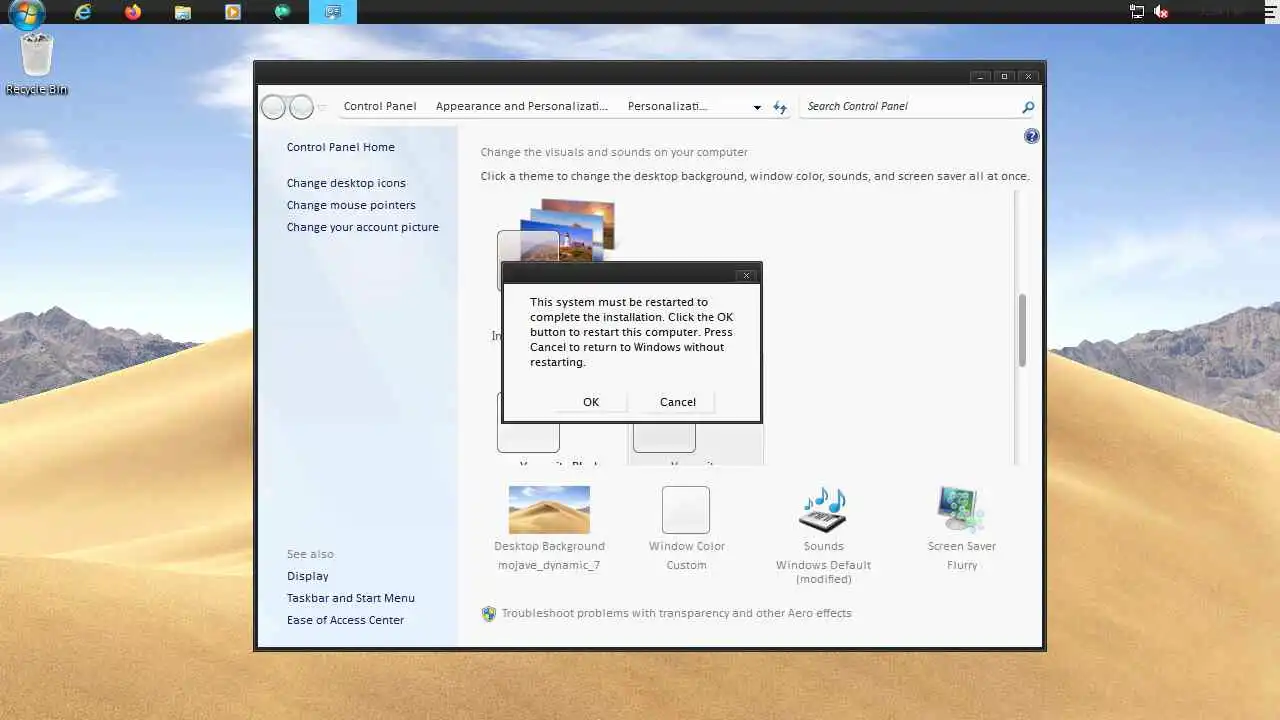Click the Appearance and Personalization breadcrumb
Viewport: 1280px width, 720px height.
pos(522,106)
